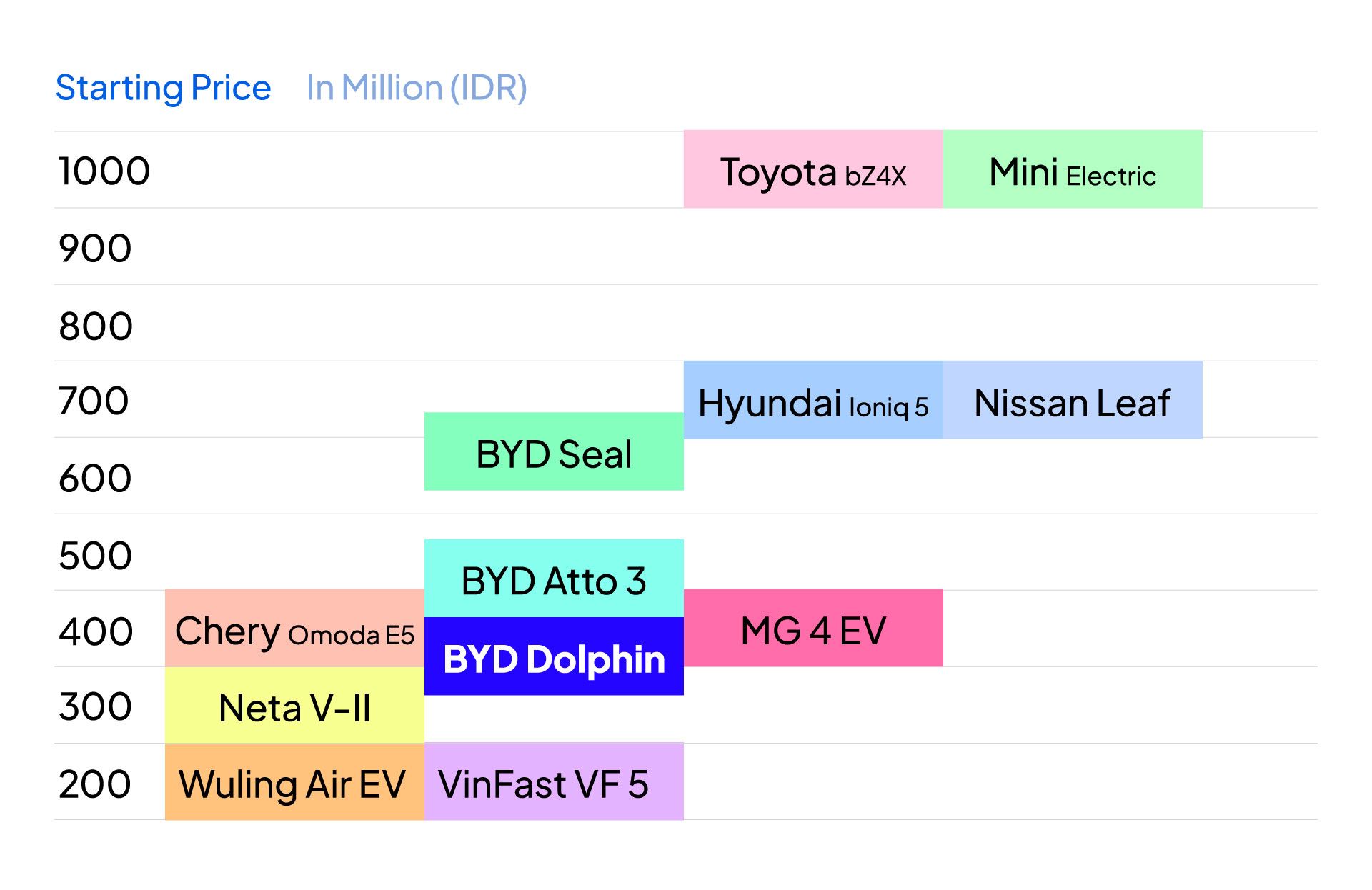The image size is (1372, 890).
Task: Click the 300 price axis label
Action: [x=95, y=706]
